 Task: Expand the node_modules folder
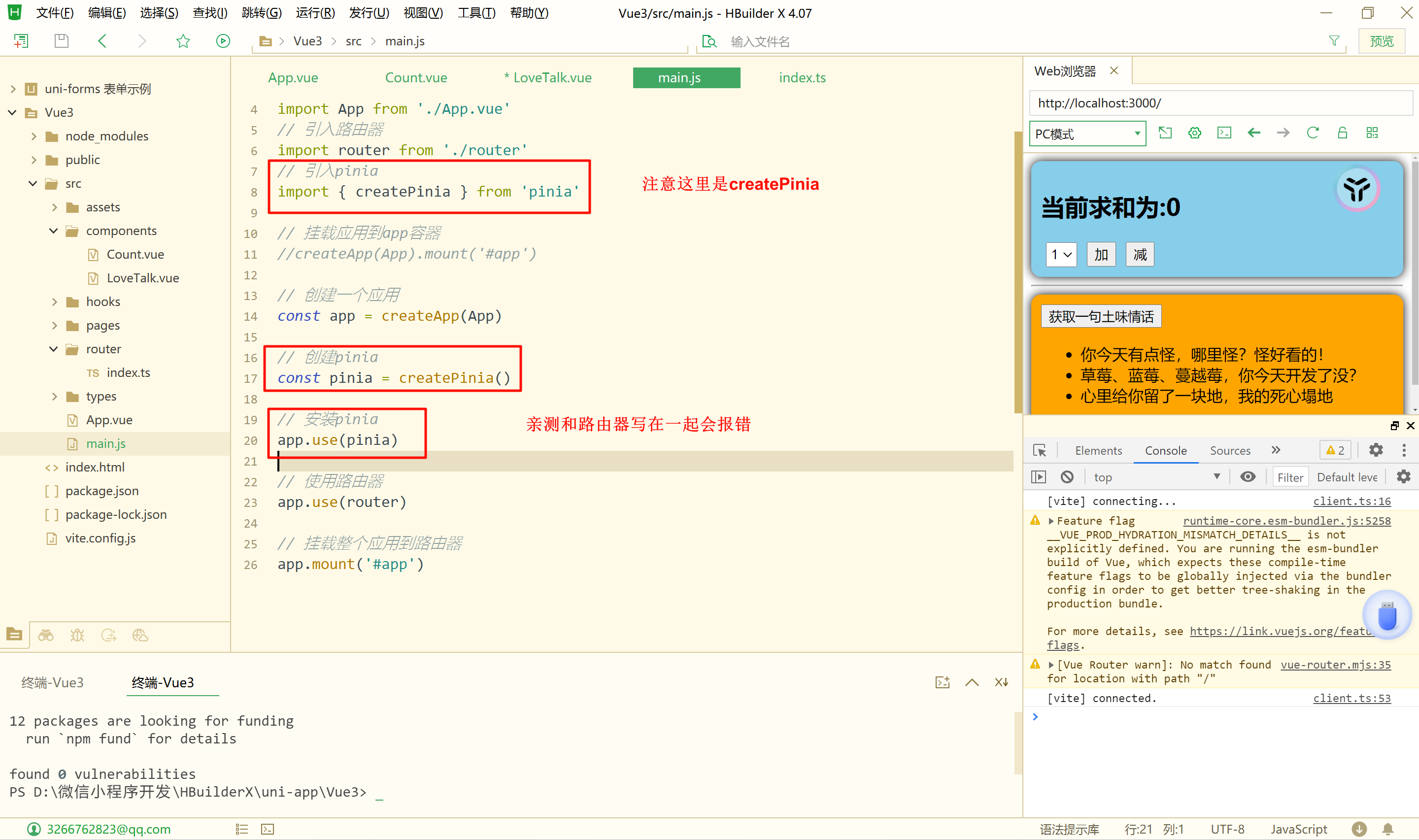point(34,136)
